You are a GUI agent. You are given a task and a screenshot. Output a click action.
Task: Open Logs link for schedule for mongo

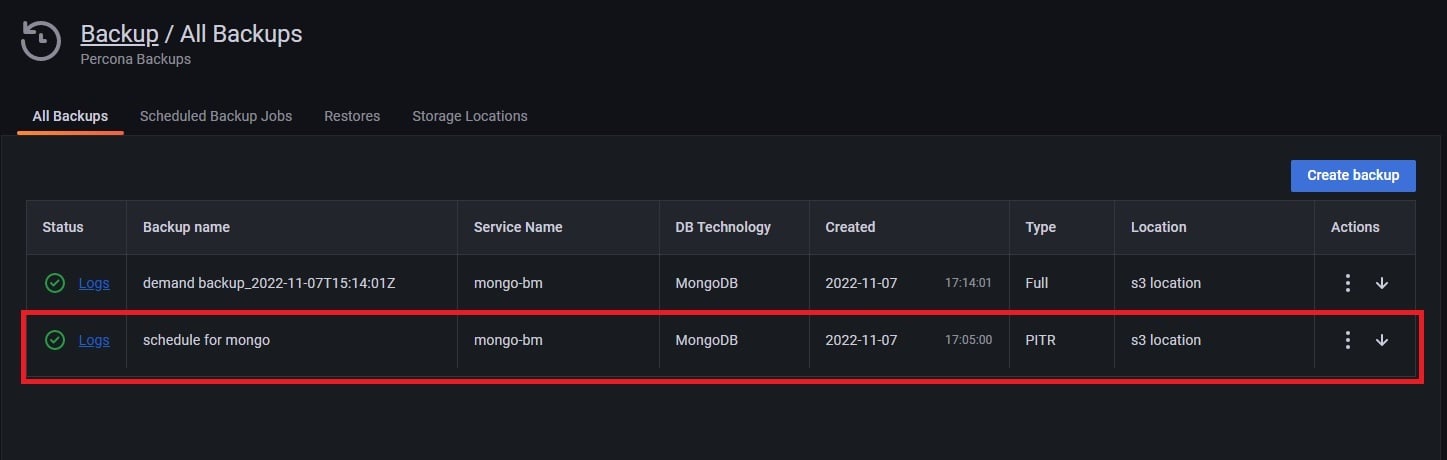tap(94, 340)
